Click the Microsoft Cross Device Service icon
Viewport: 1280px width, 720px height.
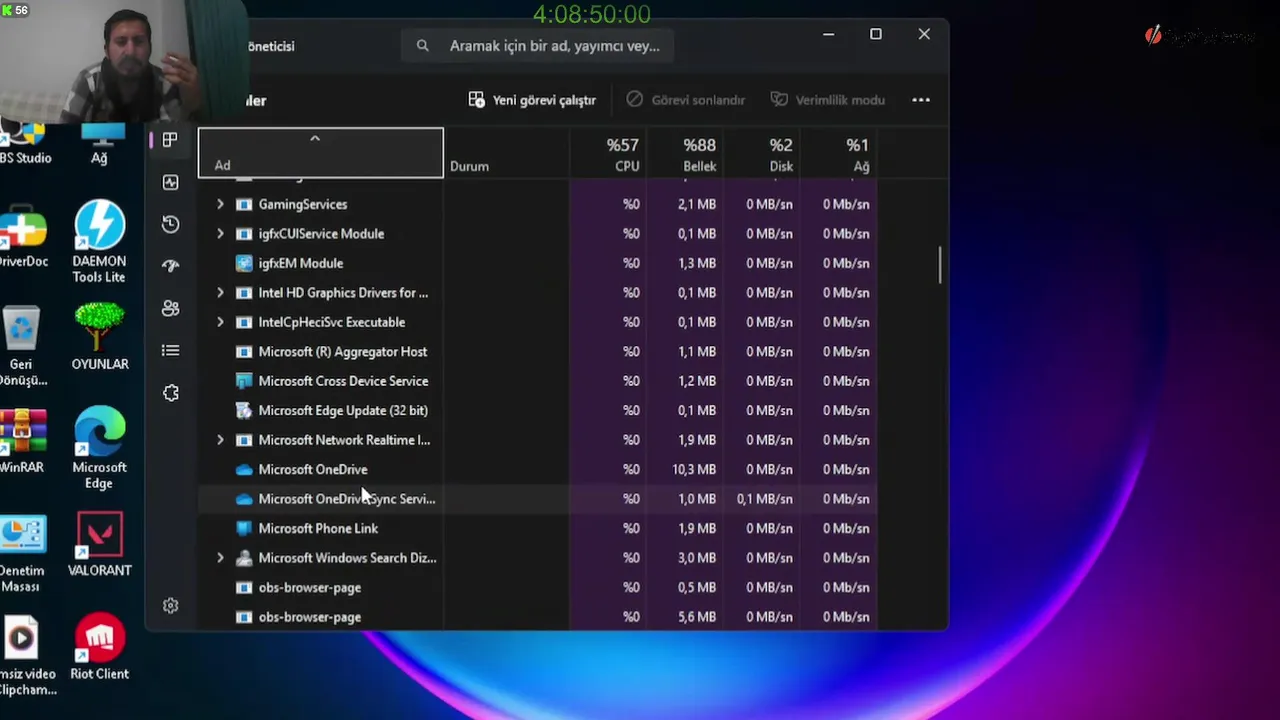[244, 381]
